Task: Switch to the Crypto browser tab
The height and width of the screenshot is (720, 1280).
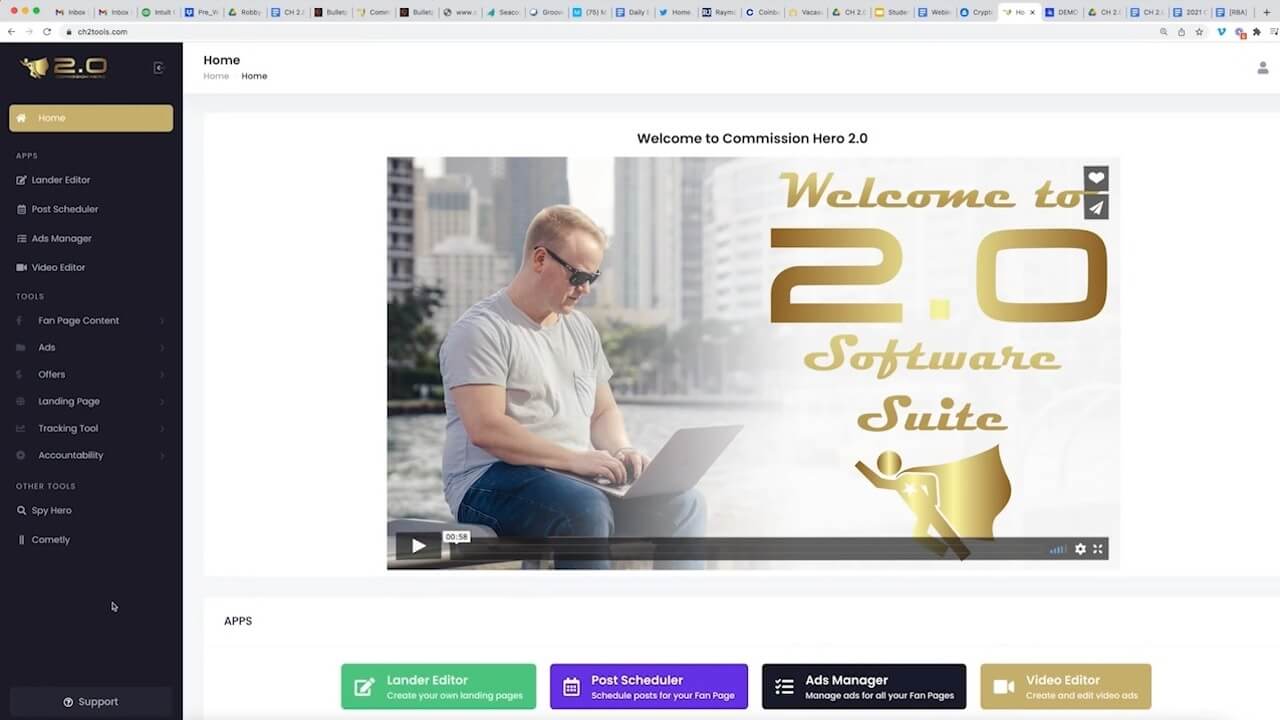Action: click(x=977, y=12)
